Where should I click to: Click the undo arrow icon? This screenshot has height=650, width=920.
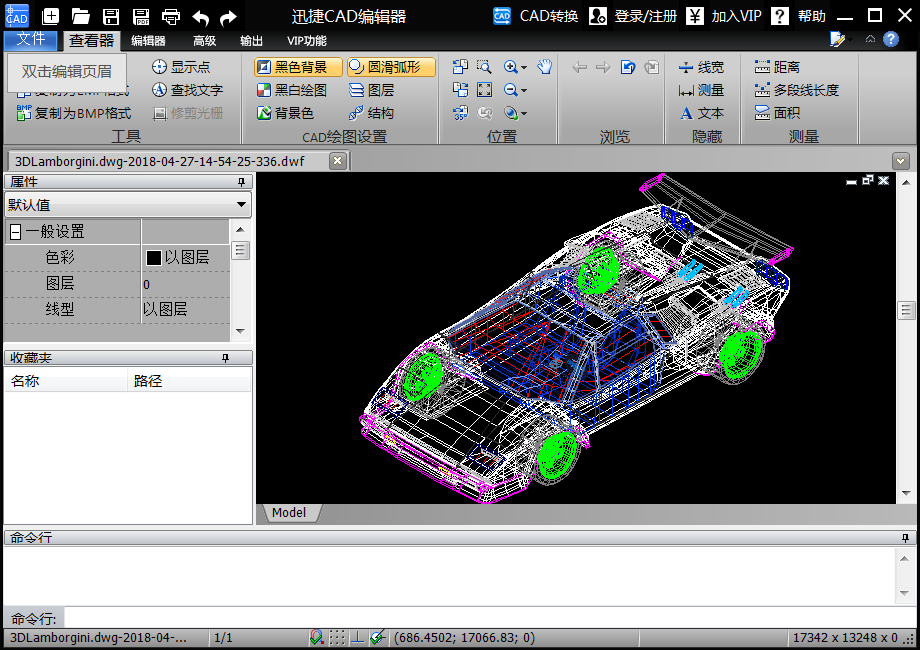201,16
